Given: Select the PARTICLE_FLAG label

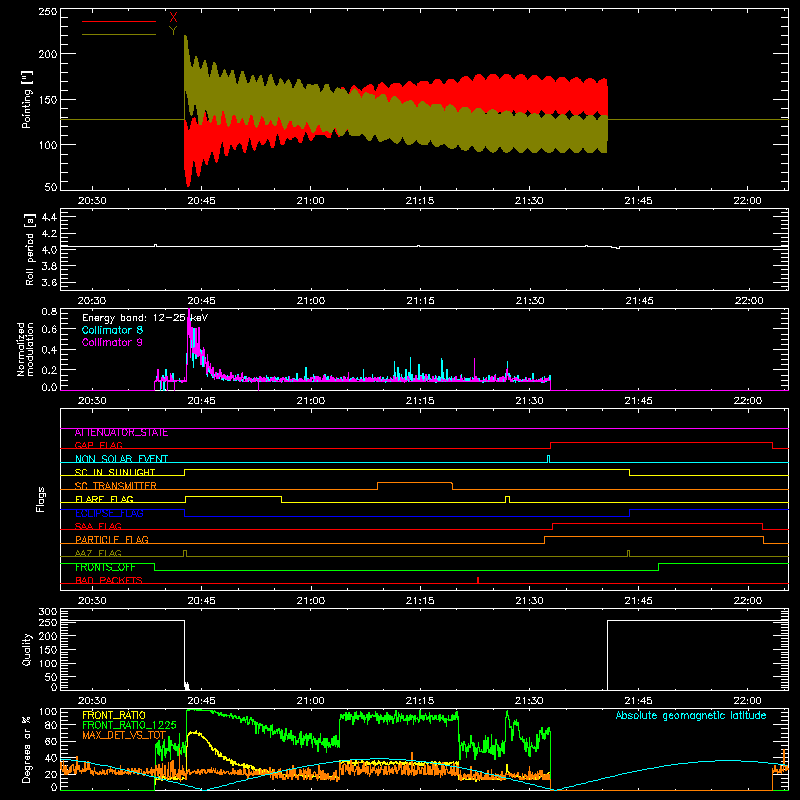Looking at the screenshot, I should tap(112, 540).
